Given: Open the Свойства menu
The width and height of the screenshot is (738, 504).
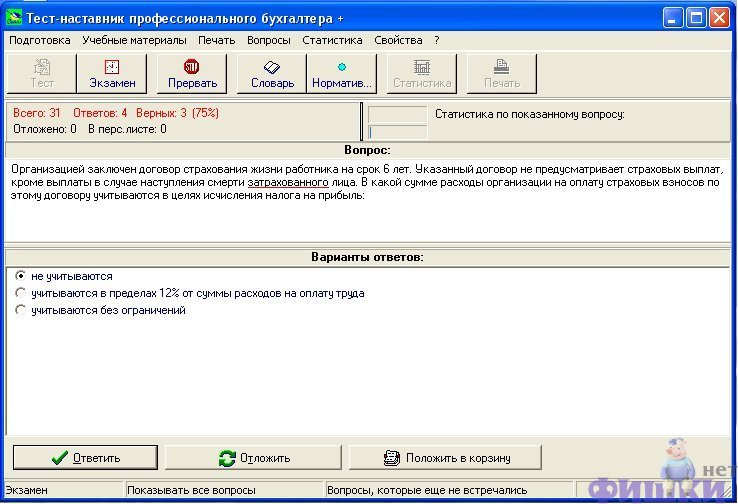Looking at the screenshot, I should [x=398, y=40].
